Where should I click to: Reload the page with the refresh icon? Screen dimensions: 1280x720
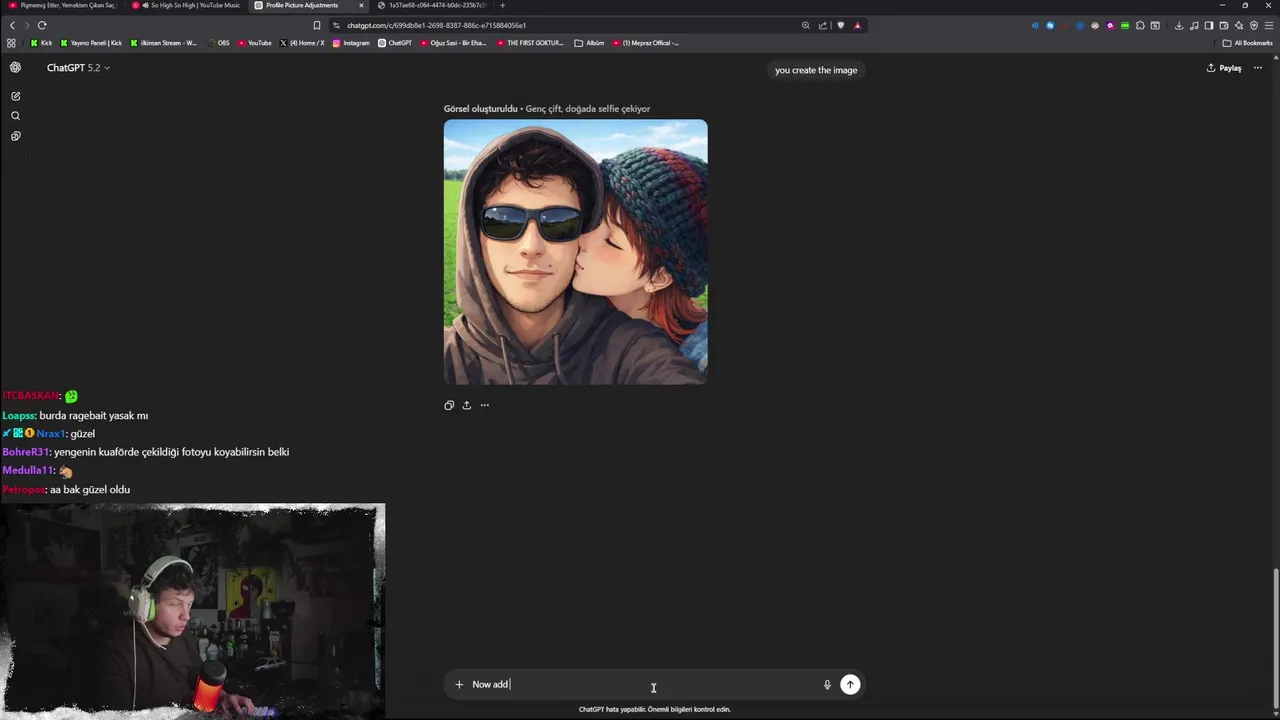[x=42, y=25]
